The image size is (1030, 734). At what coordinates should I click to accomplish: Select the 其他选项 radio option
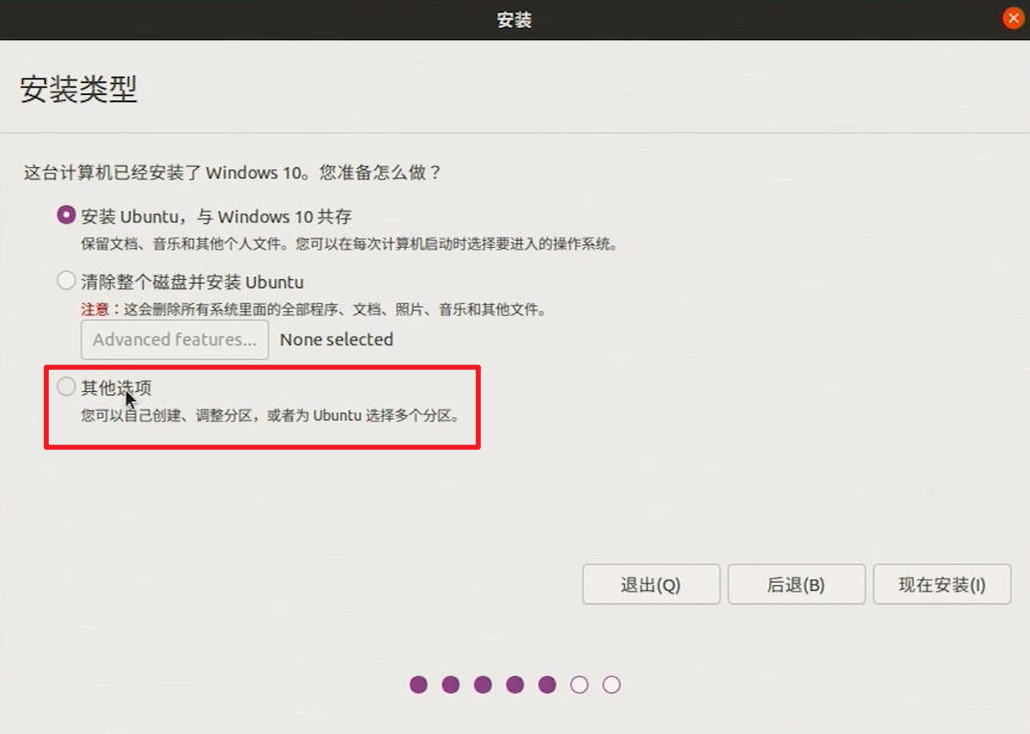tap(66, 386)
